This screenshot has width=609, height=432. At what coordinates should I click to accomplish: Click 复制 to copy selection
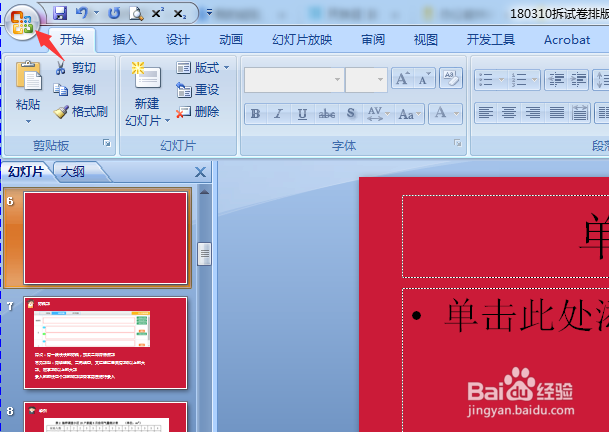(x=75, y=90)
